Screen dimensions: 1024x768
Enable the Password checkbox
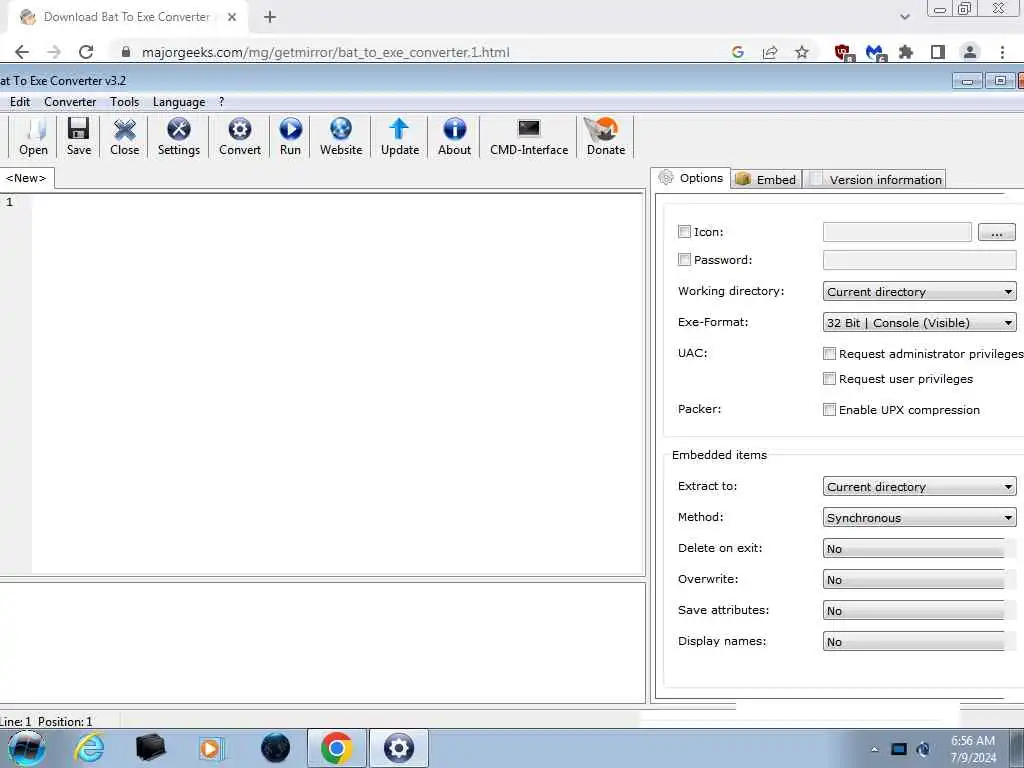[x=684, y=260]
